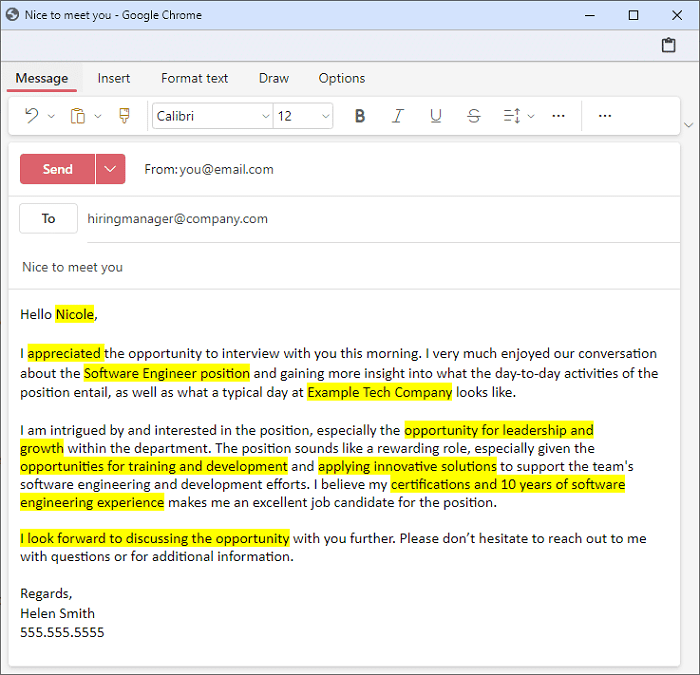This screenshot has width=700, height=675.
Task: Open the Calibri font name dropdown
Action: click(x=212, y=116)
